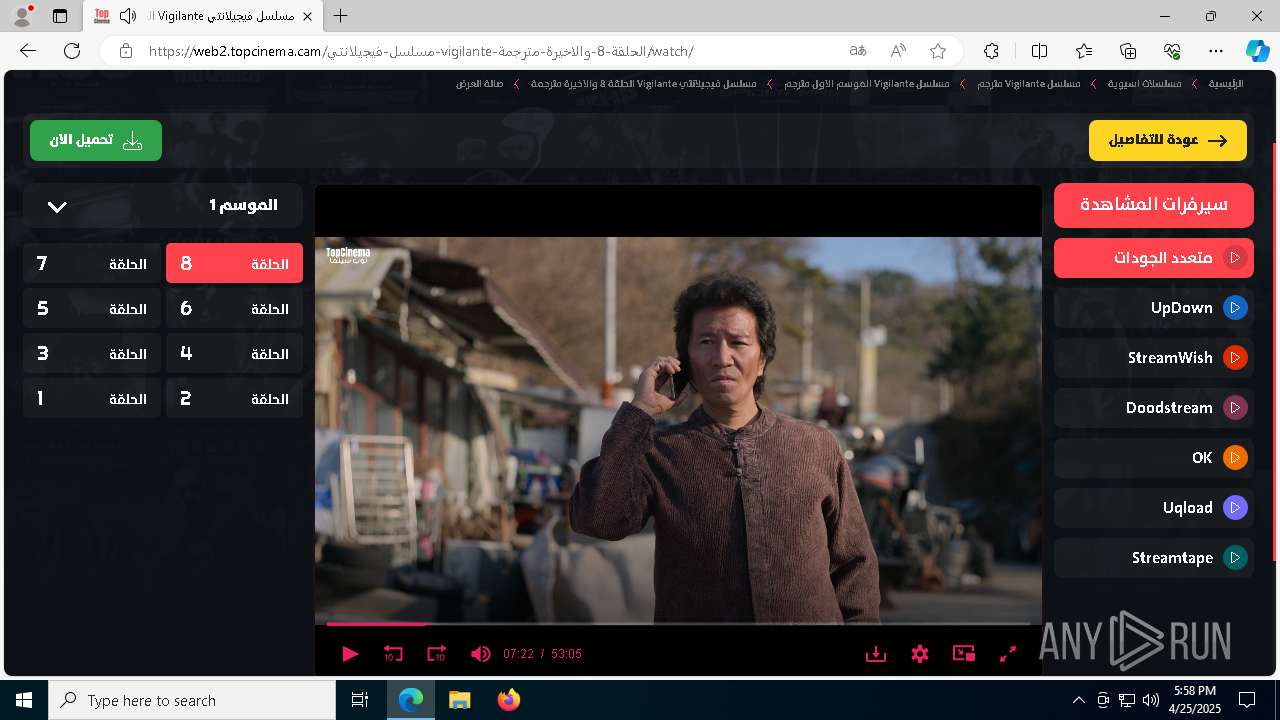Open the Tab actions menu

click(x=60, y=16)
